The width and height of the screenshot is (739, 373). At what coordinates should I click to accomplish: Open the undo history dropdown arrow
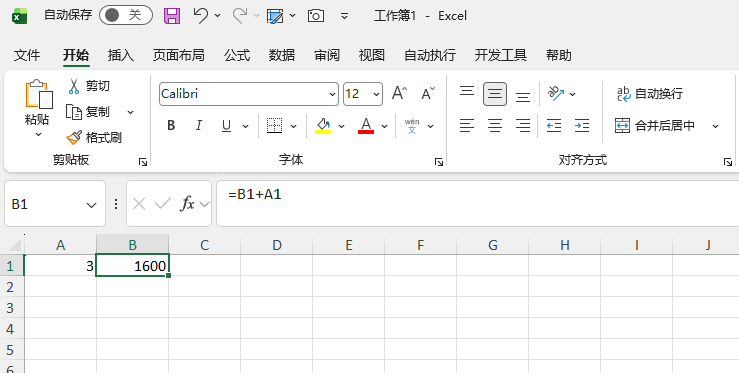pyautogui.click(x=217, y=16)
